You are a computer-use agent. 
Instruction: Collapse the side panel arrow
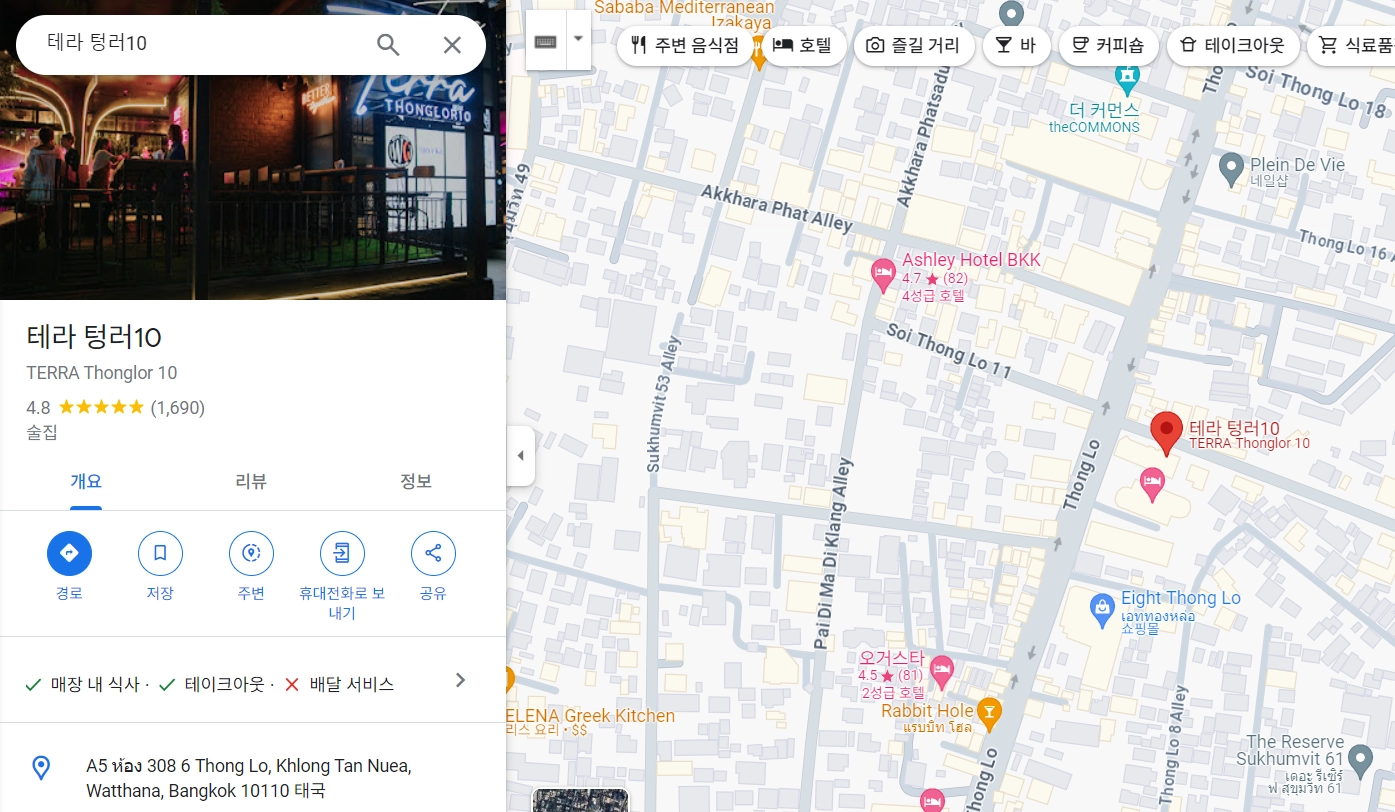(520, 456)
